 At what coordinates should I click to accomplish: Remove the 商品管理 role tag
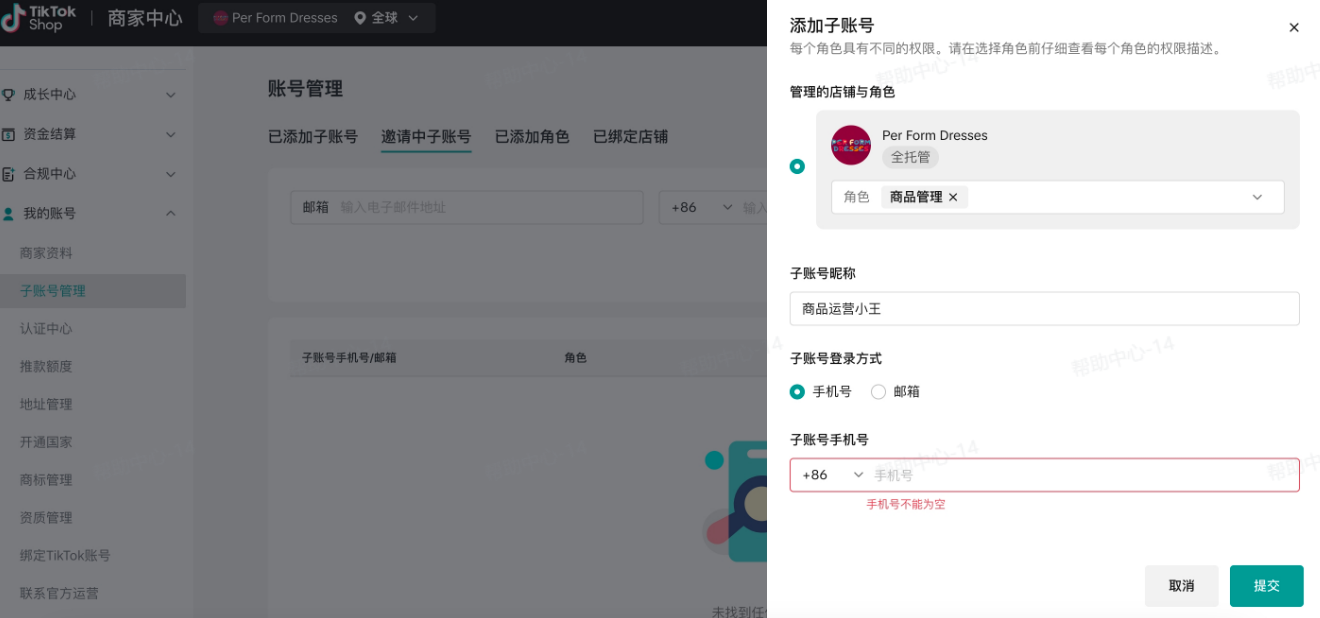(953, 197)
